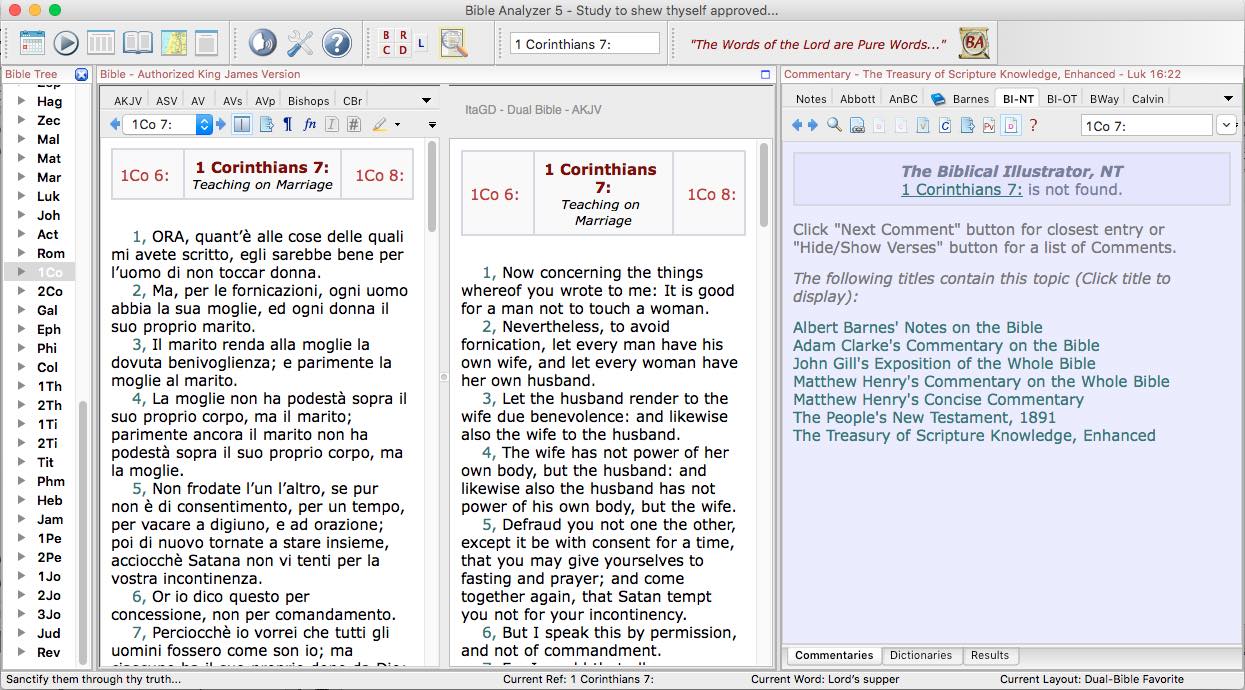
Task: Open the map atlas icon
Action: click(x=173, y=43)
